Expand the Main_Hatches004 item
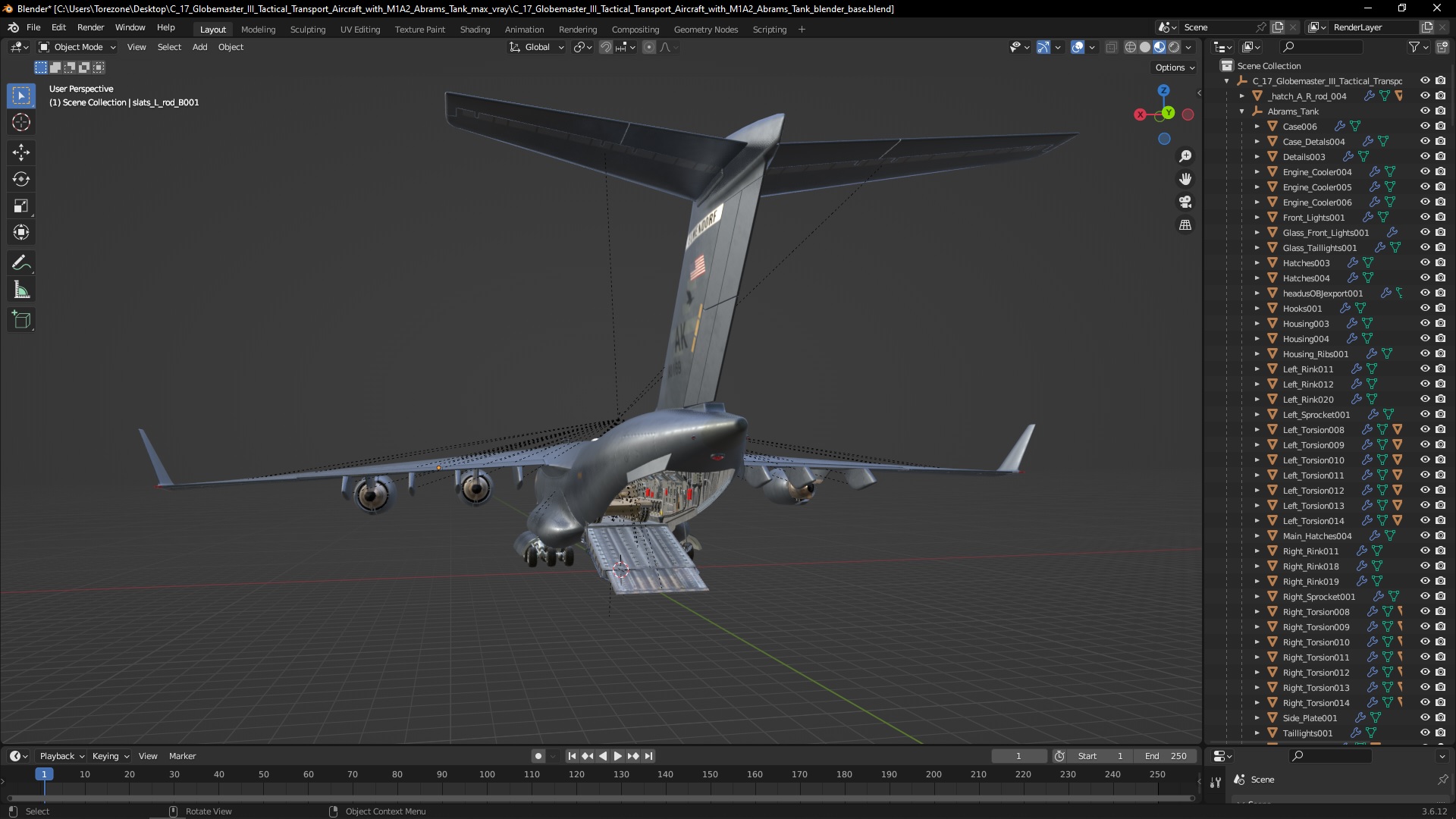This screenshot has width=1456, height=819. tap(1257, 536)
